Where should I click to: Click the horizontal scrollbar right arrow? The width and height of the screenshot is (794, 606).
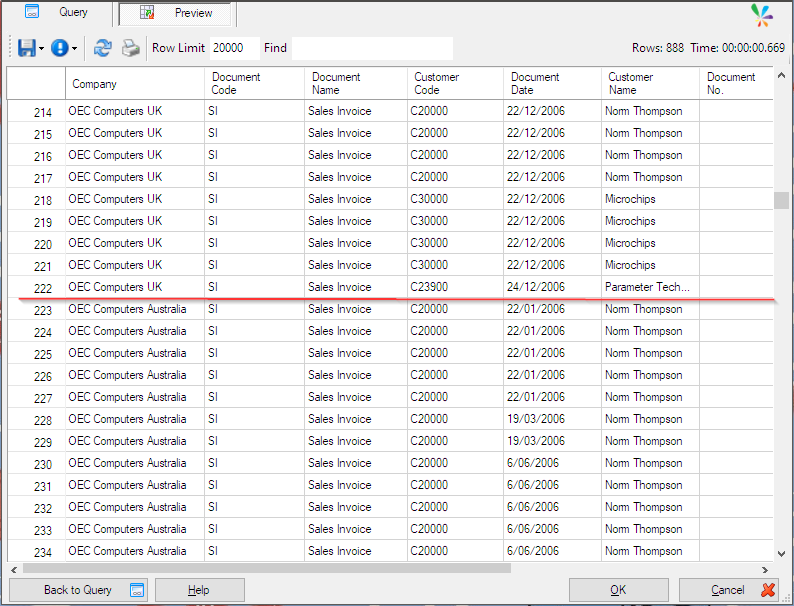pos(765,570)
